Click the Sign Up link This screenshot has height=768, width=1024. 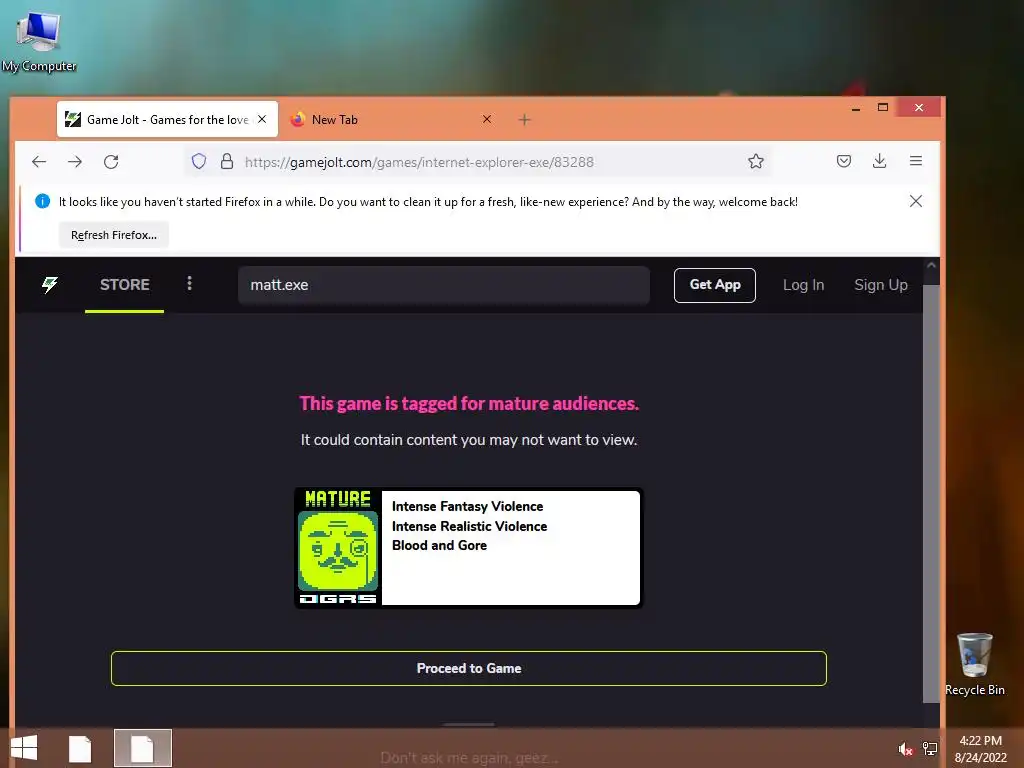[x=881, y=285]
